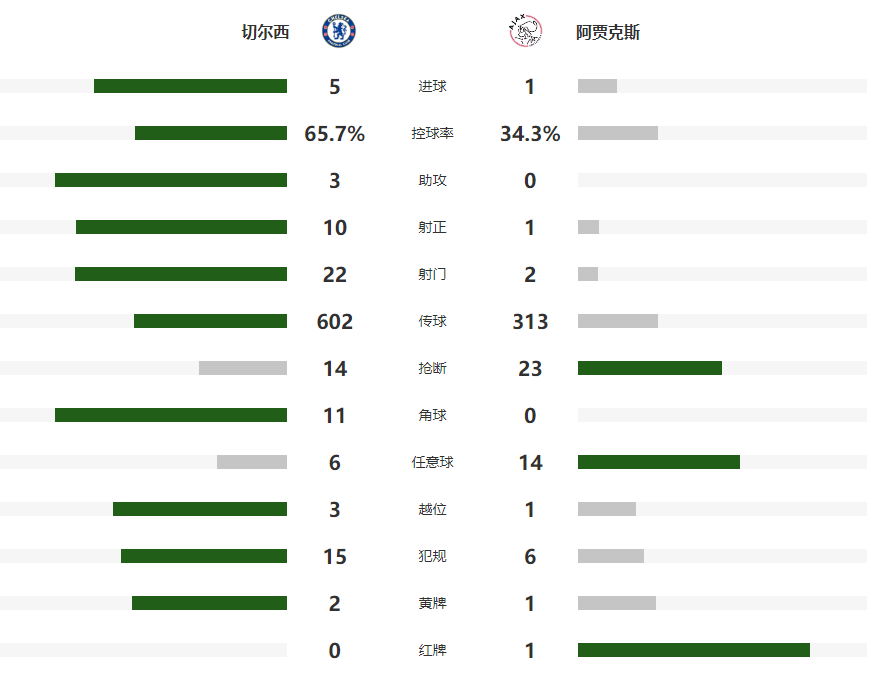Click Chelsea's green 角球 corners bar
The width and height of the screenshot is (870, 683).
[171, 415]
